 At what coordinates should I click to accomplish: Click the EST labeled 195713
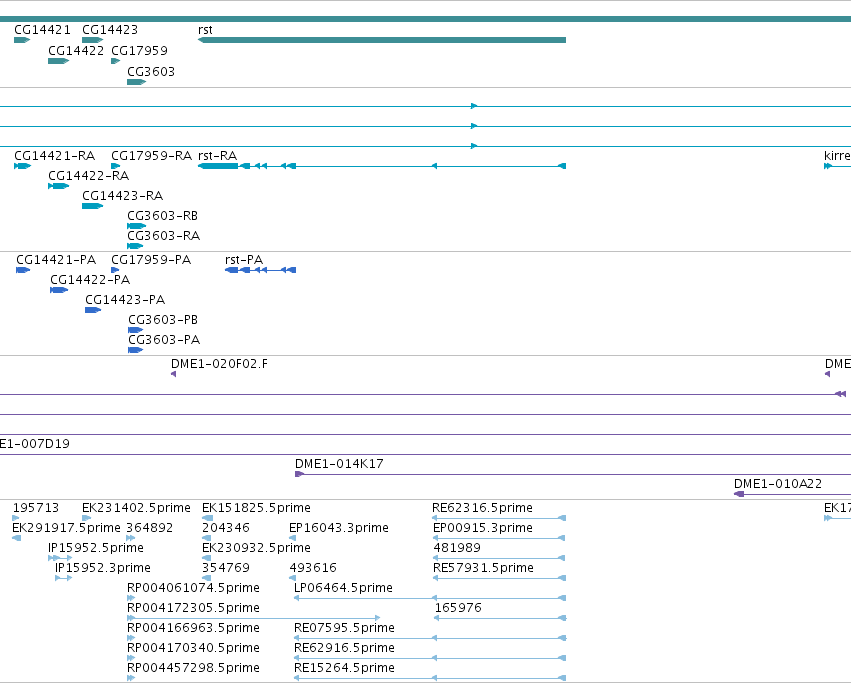click(36, 508)
